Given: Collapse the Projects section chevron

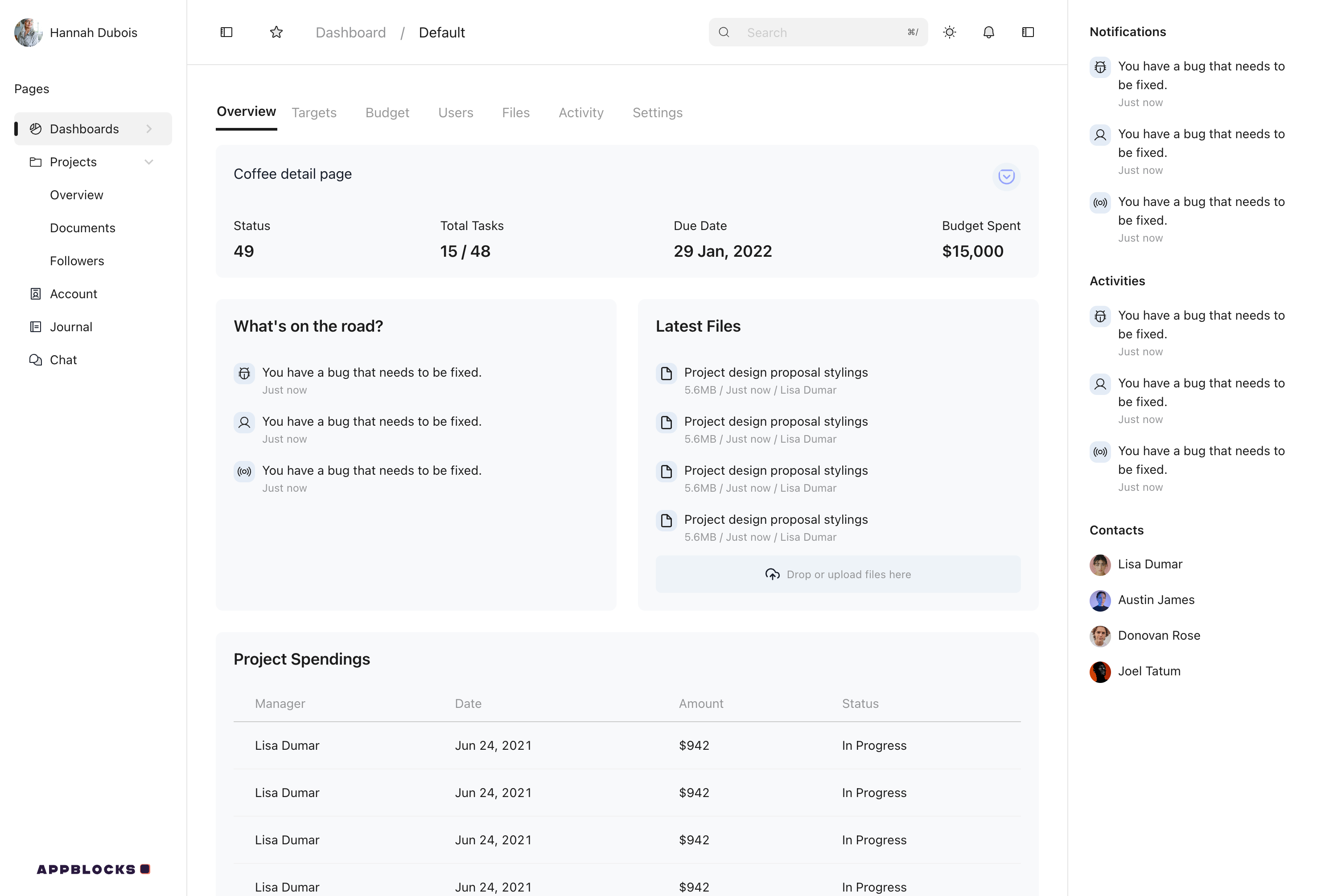Looking at the screenshot, I should coord(149,162).
